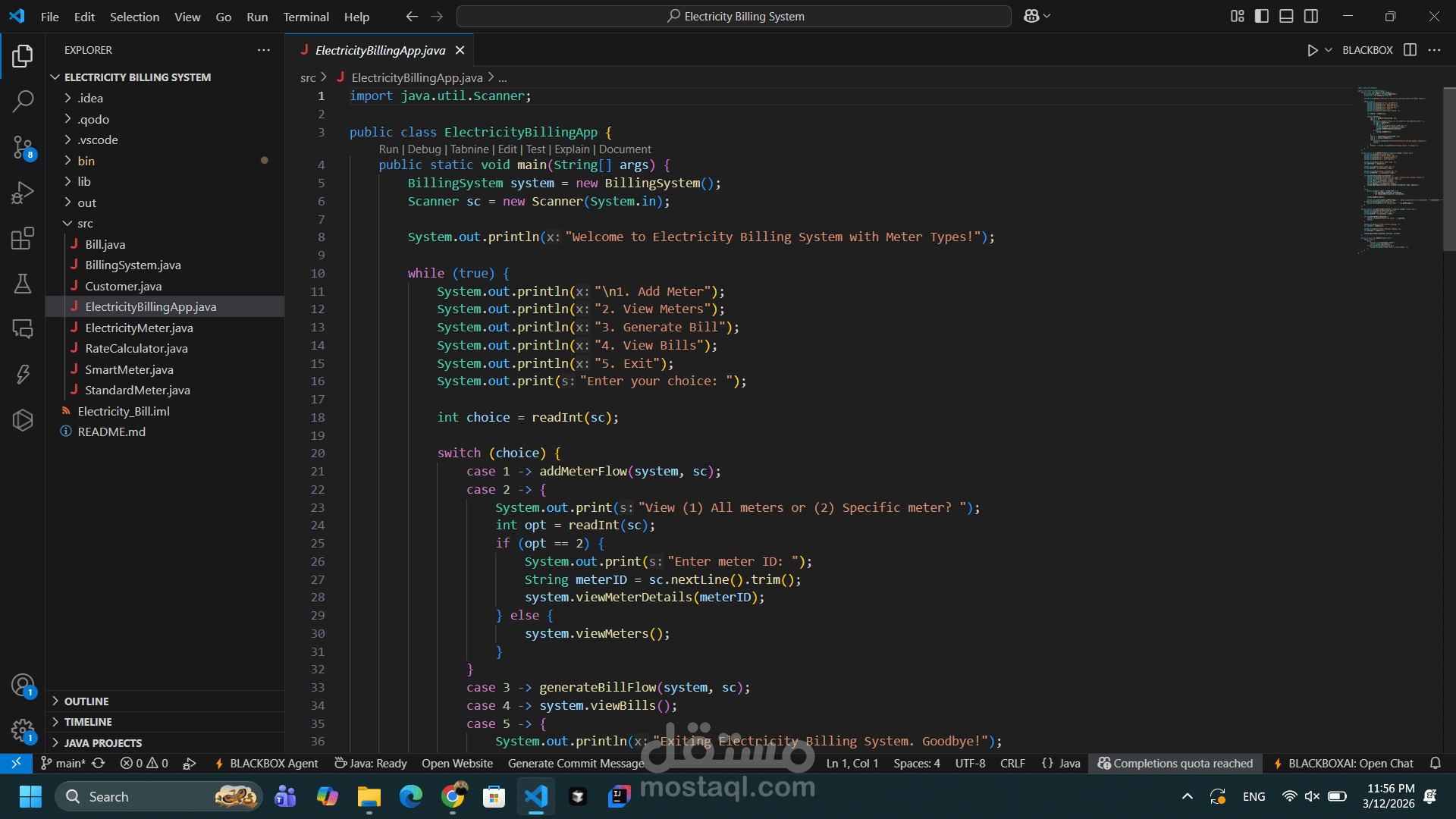Open BillingSystem.java from the Explorer

tap(133, 265)
